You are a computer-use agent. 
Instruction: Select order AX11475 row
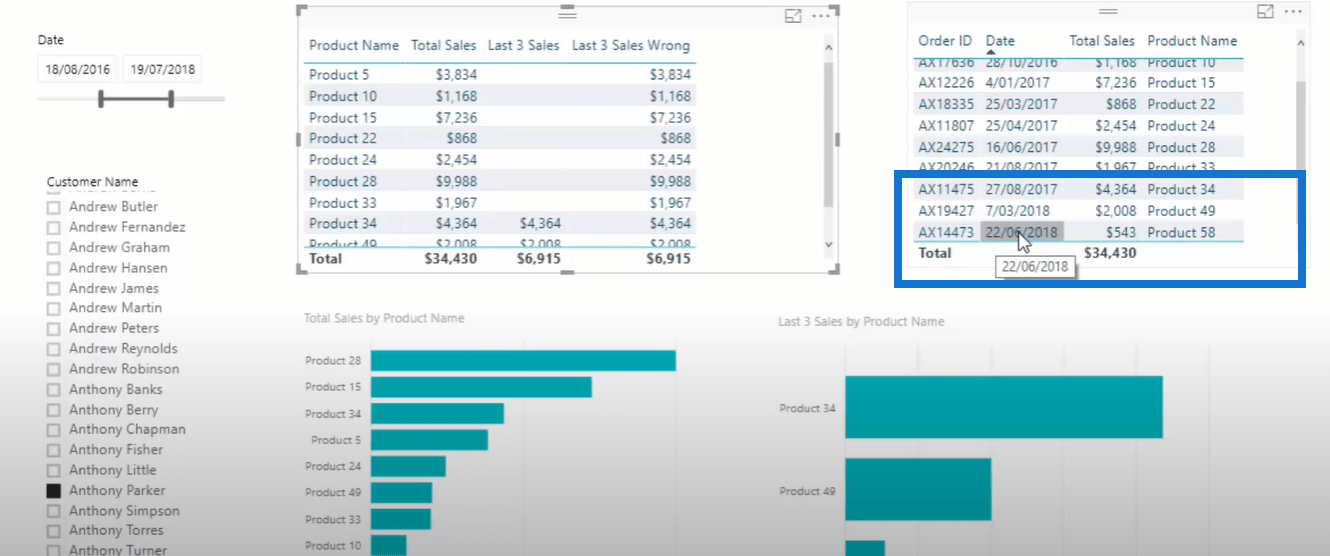coord(1080,189)
